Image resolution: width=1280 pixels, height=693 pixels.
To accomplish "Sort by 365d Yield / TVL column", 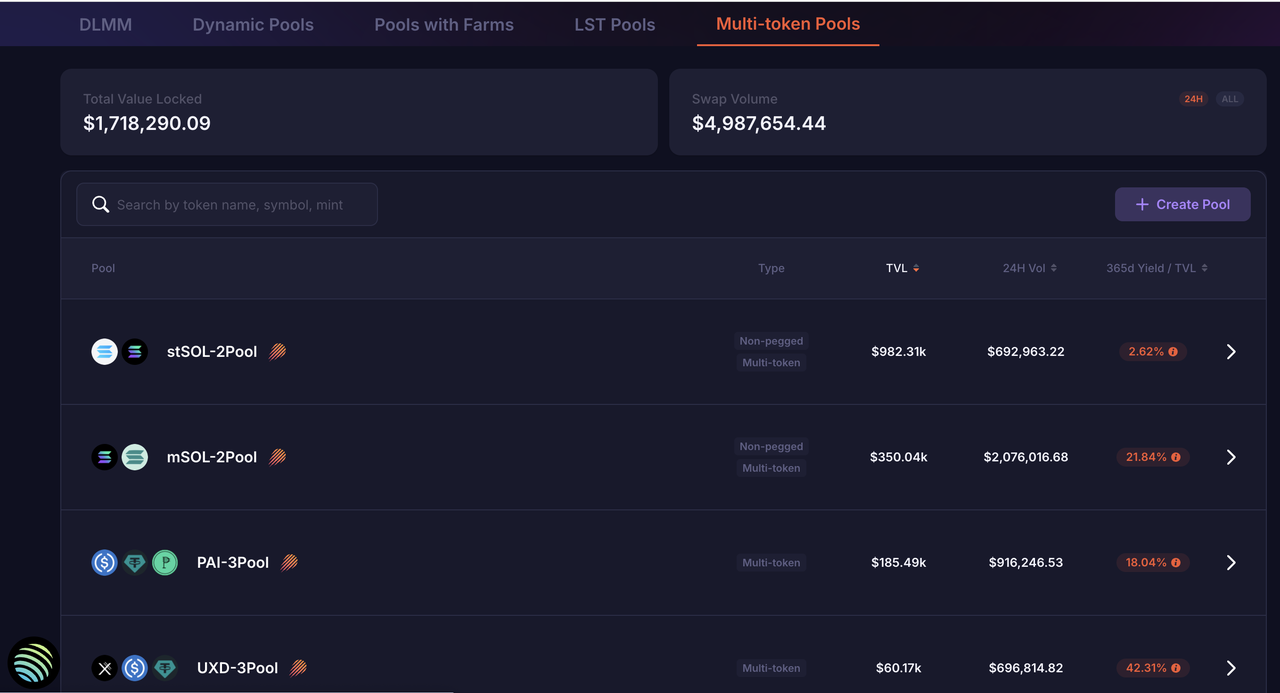I will [1156, 268].
